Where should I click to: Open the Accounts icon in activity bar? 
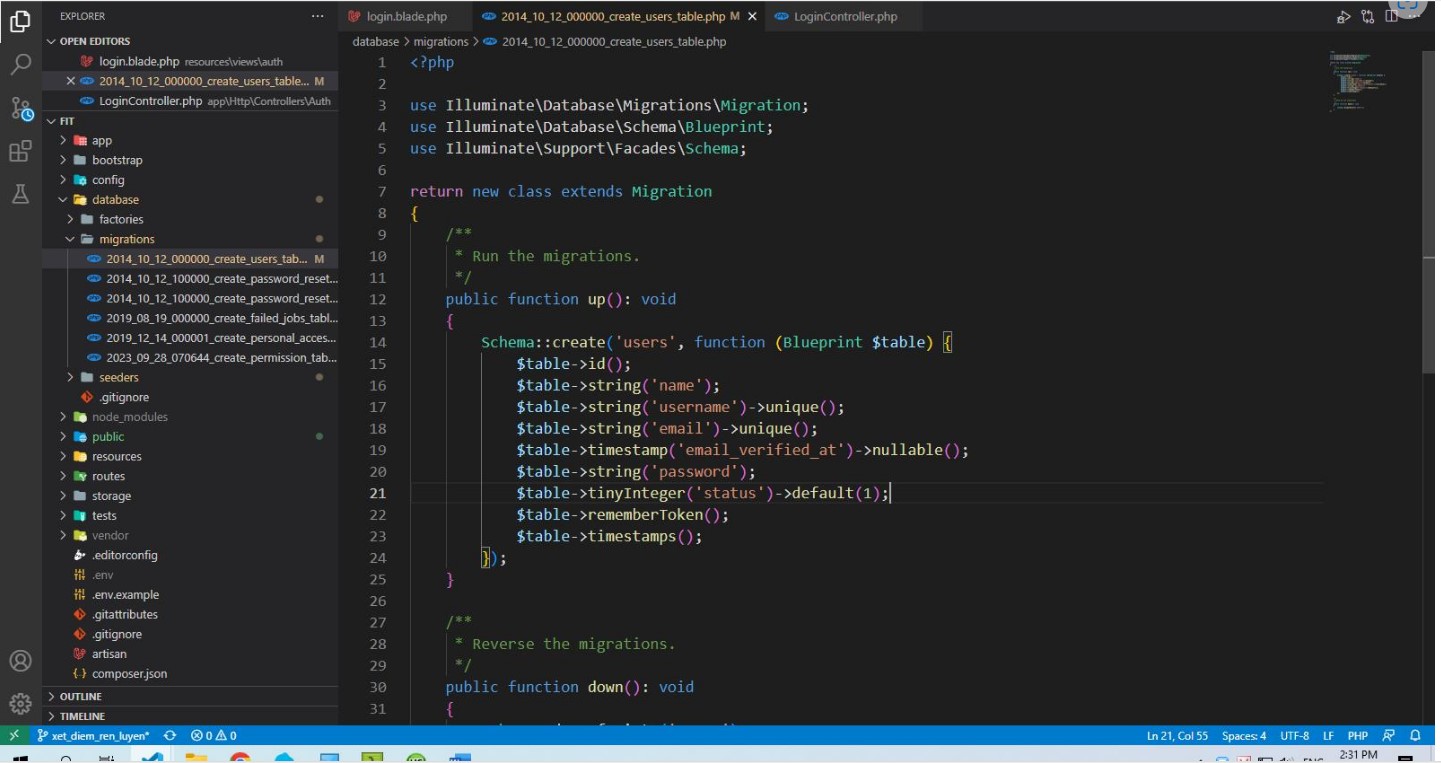point(20,661)
